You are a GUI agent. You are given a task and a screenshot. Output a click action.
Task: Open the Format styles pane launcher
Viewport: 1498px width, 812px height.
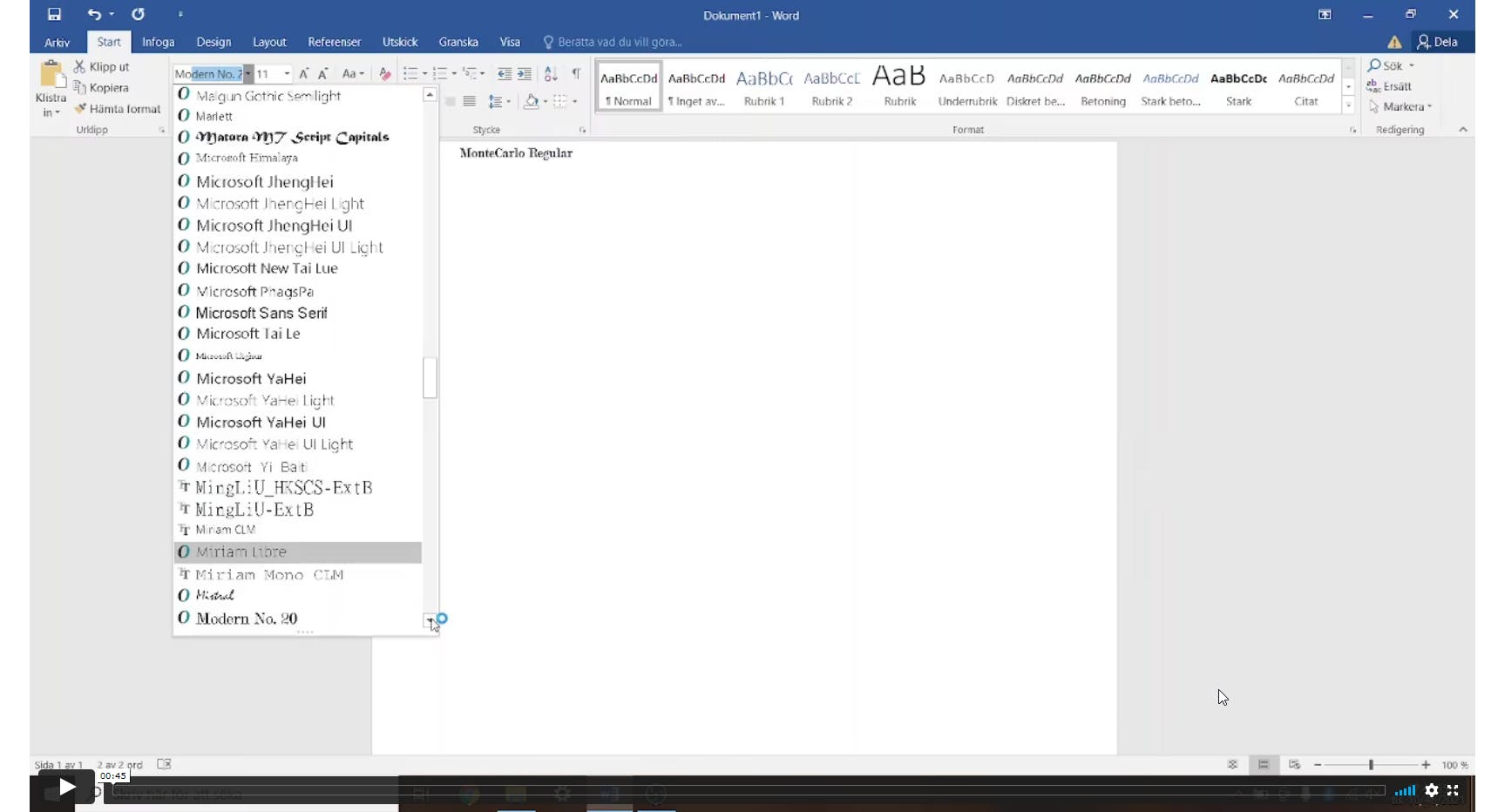[x=1352, y=130]
